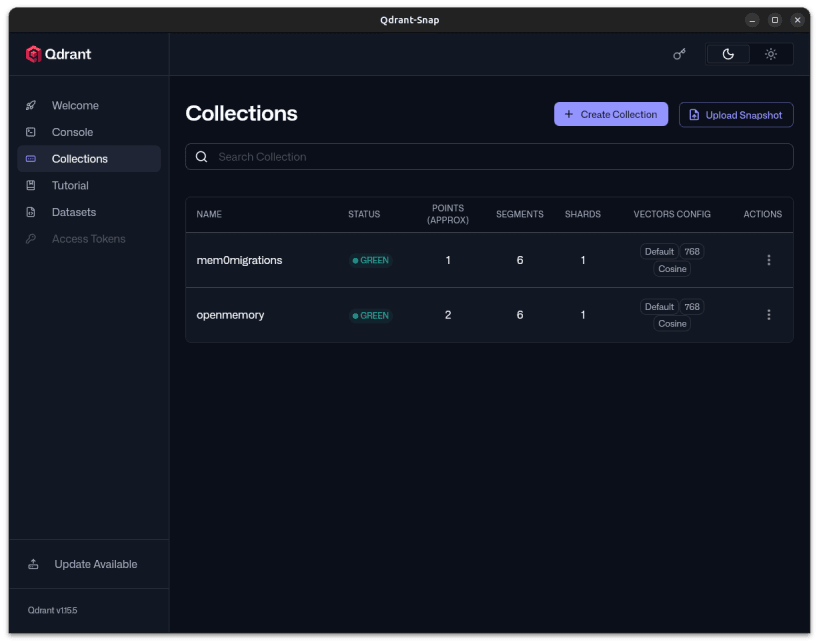819x644 pixels.
Task: Click the book icon next to Tutorial
Action: click(31, 185)
